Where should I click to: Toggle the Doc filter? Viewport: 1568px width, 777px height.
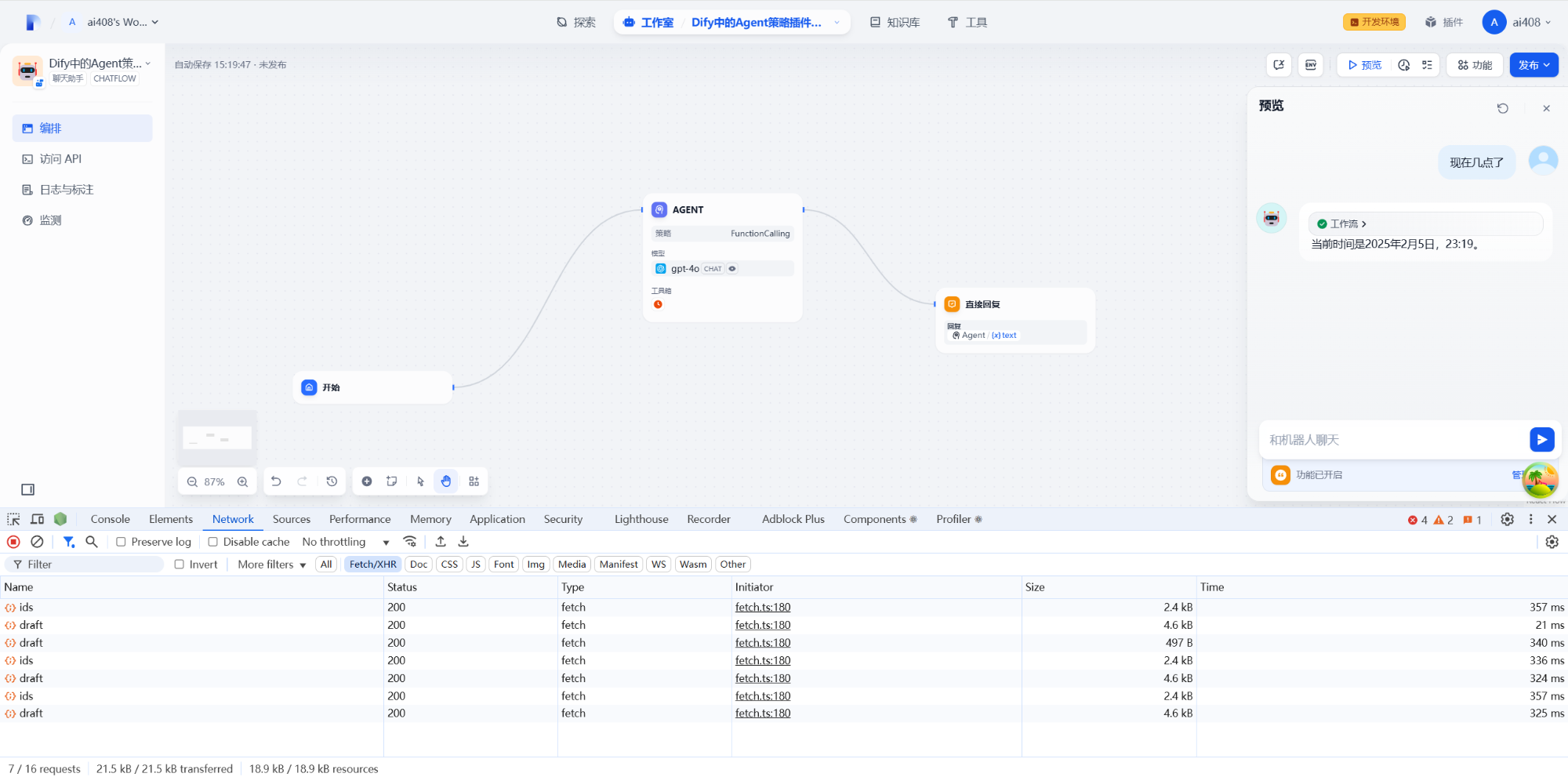point(419,565)
